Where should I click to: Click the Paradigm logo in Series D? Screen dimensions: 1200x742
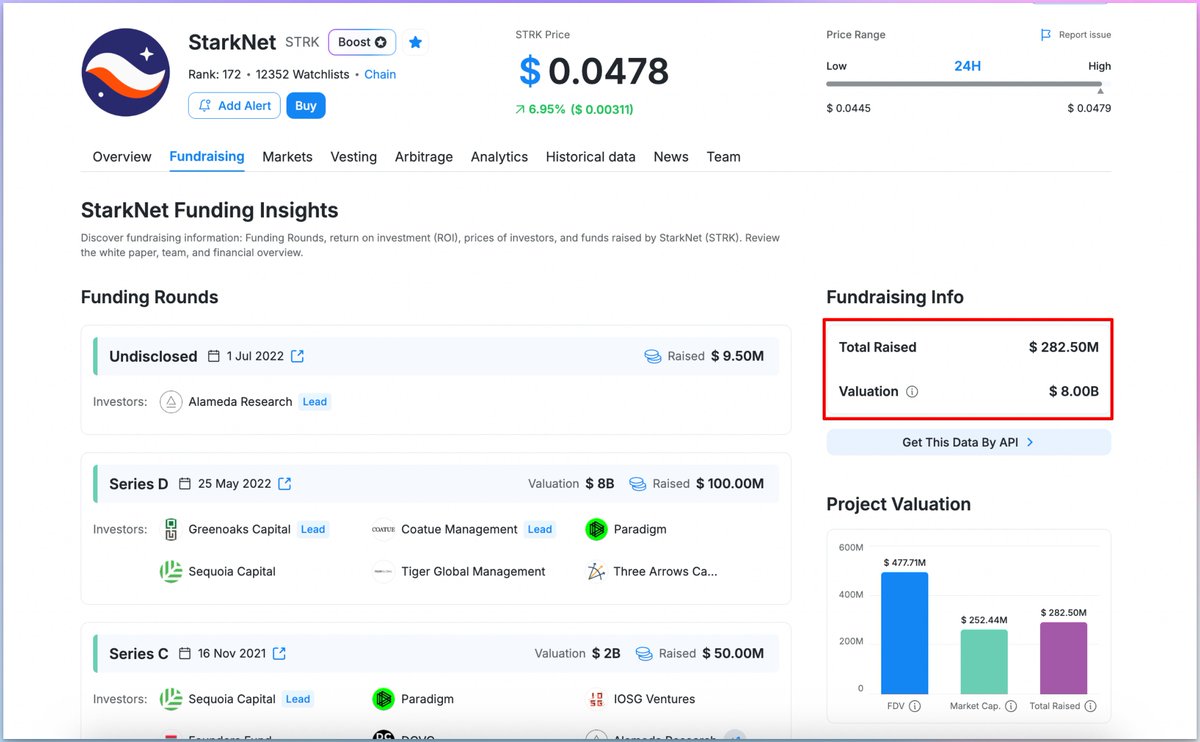597,530
